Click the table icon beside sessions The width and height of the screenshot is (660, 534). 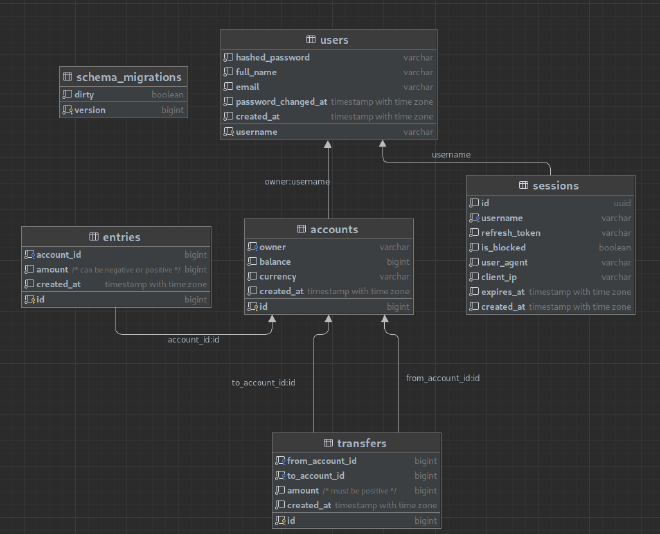click(523, 185)
